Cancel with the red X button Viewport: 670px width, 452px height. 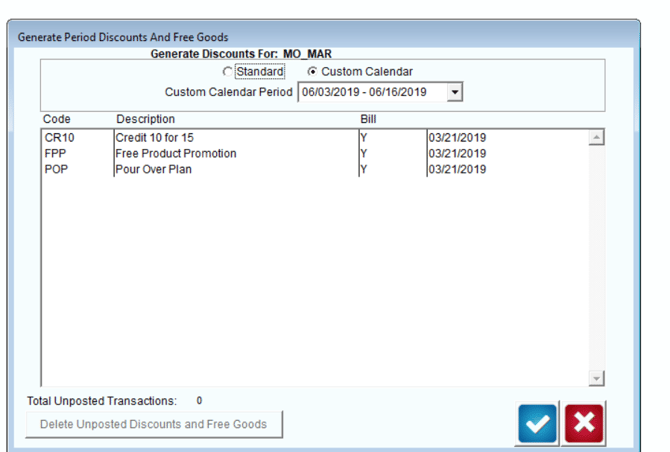[584, 423]
